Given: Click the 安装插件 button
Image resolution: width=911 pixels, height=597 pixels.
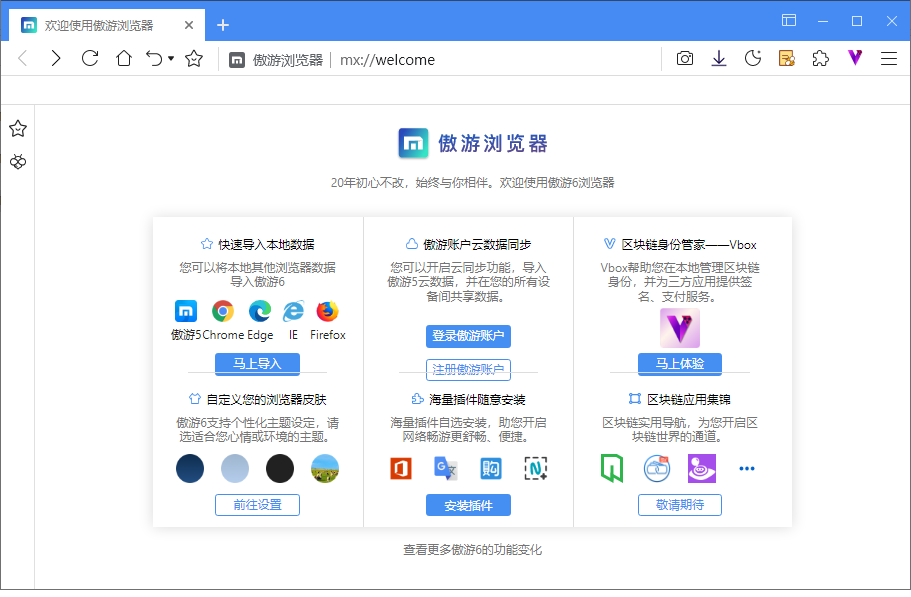Looking at the screenshot, I should point(468,505).
